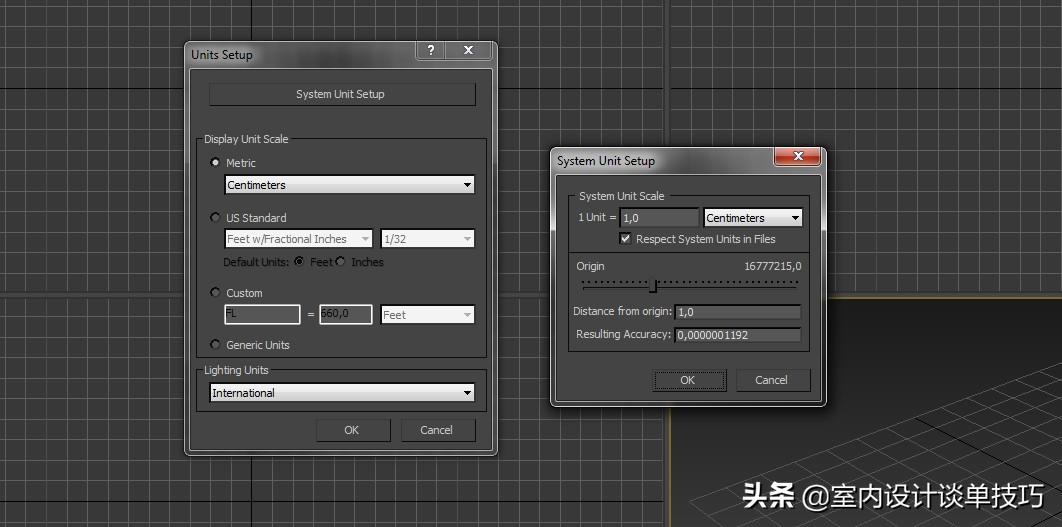Viewport: 1062px width, 527px height.
Task: Click the Origin slider thumb
Action: click(653, 286)
